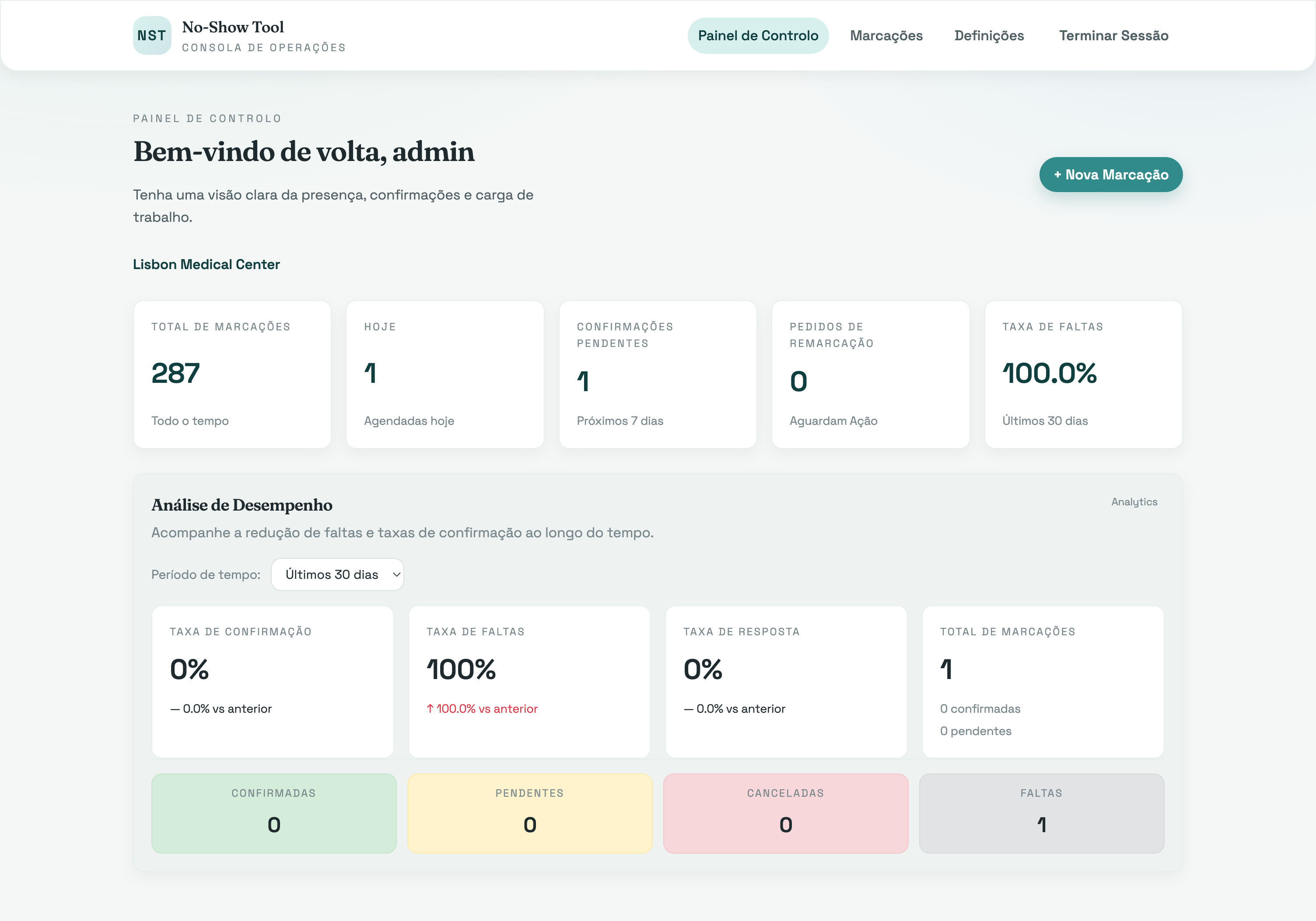Click the Taxa de Confirmação 0% card

[x=272, y=681]
